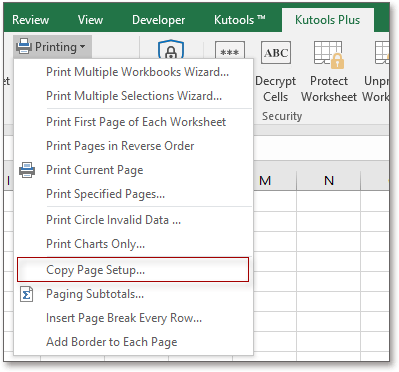The width and height of the screenshot is (399, 372).
Task: Open Copy Page Setup dialog
Action: pos(133,270)
